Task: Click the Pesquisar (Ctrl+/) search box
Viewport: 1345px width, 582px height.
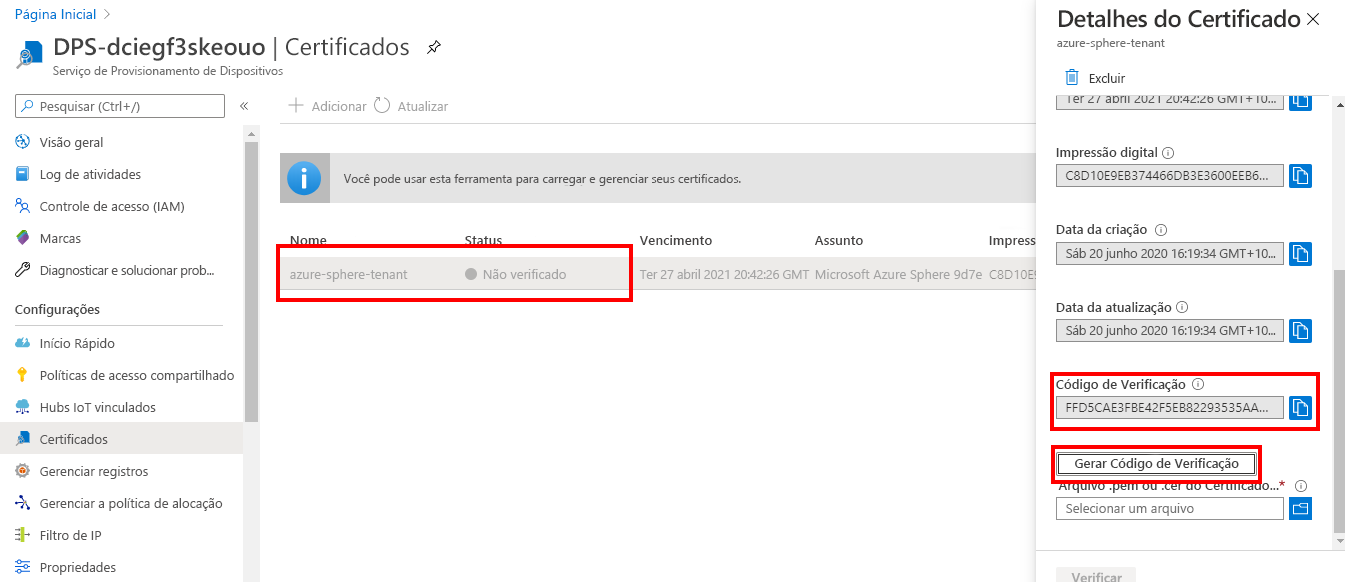Action: [x=120, y=106]
